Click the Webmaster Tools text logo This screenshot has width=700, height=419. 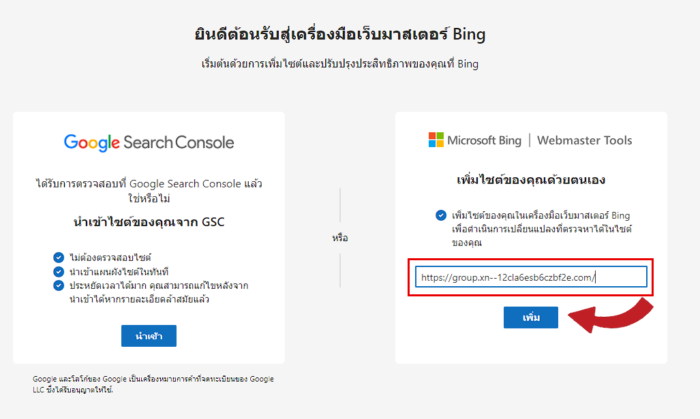pyautogui.click(x=584, y=140)
